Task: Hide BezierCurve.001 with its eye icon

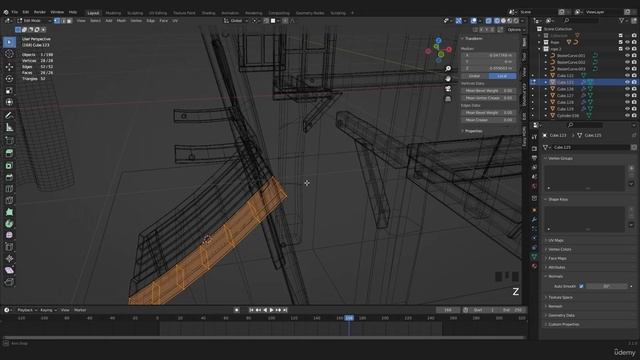Action: pyautogui.click(x=627, y=56)
